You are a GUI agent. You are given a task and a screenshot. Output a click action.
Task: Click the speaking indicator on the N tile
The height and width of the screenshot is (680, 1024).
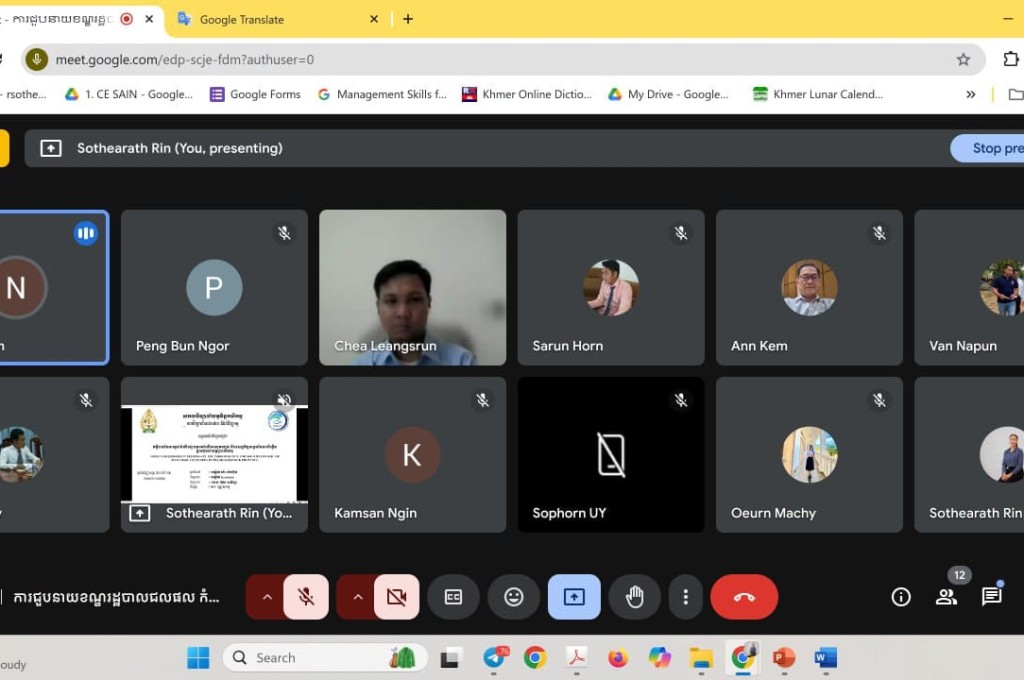[86, 233]
